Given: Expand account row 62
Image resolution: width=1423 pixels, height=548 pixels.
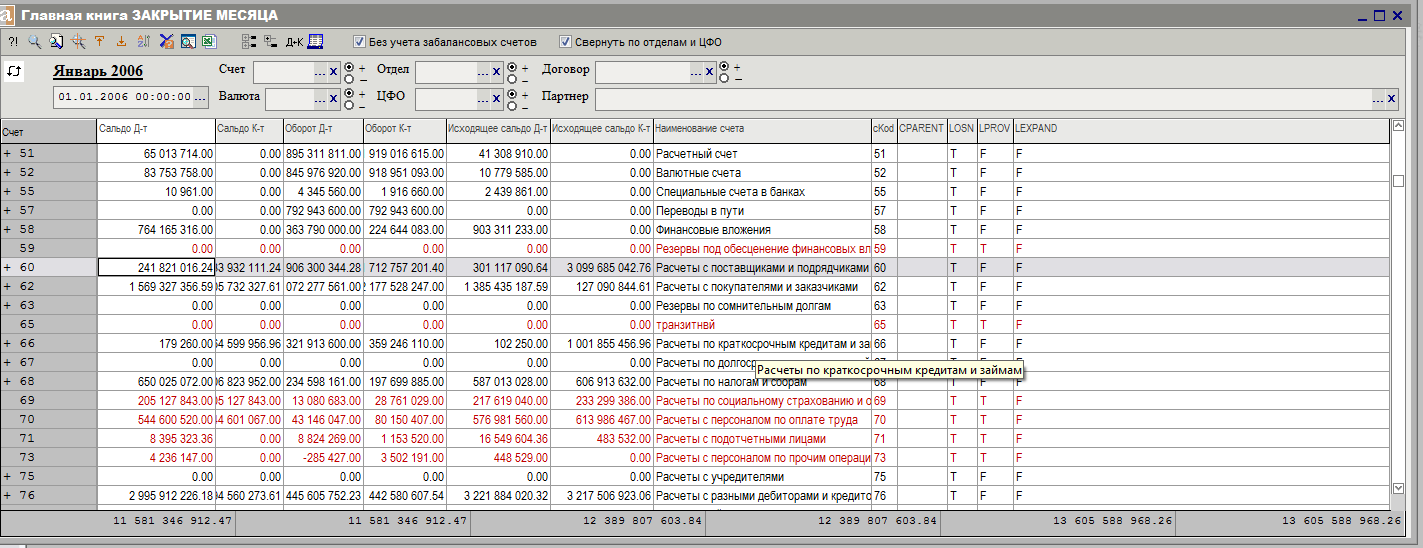Looking at the screenshot, I should click(7, 286).
